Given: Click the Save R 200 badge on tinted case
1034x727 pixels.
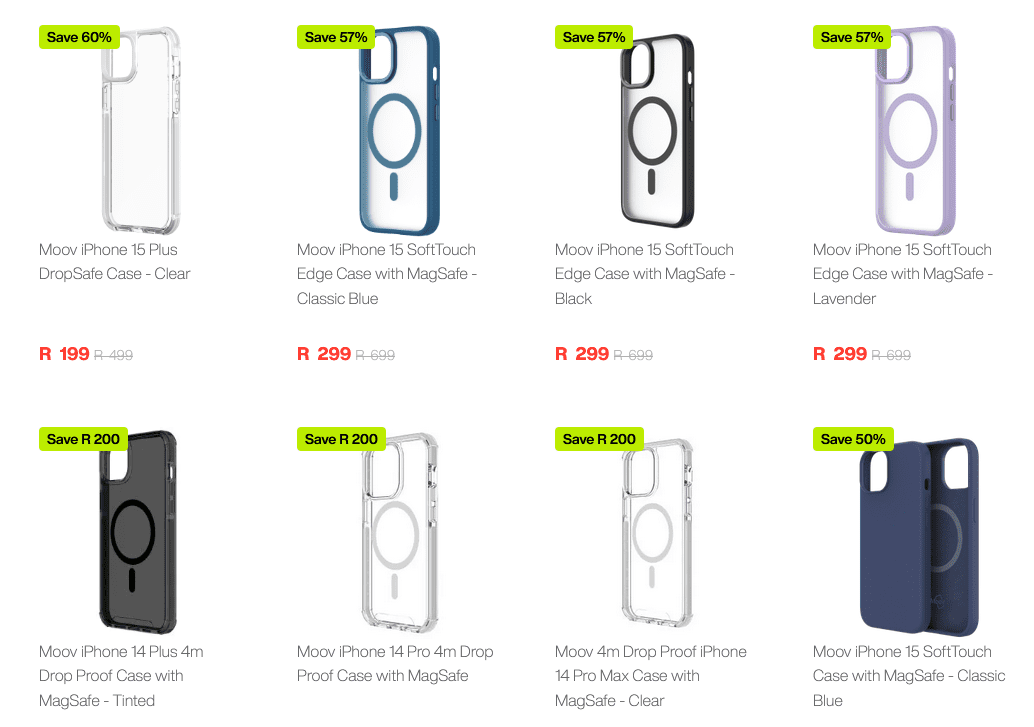Looking at the screenshot, I should [83, 439].
